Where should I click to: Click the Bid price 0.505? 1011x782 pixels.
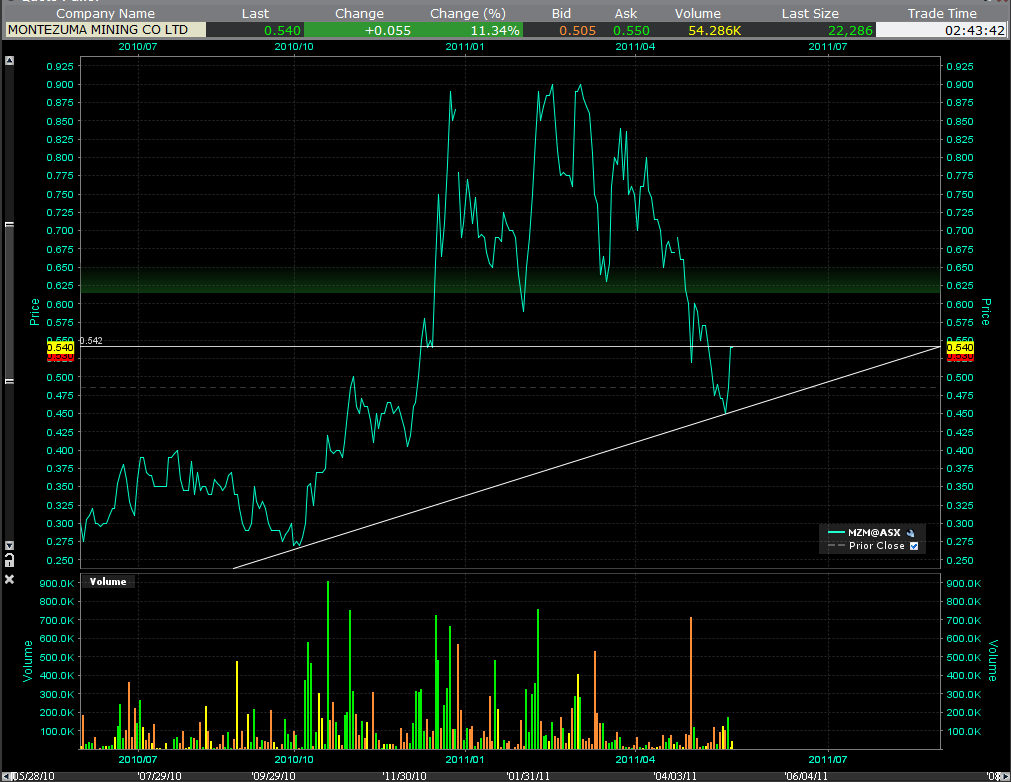click(577, 30)
